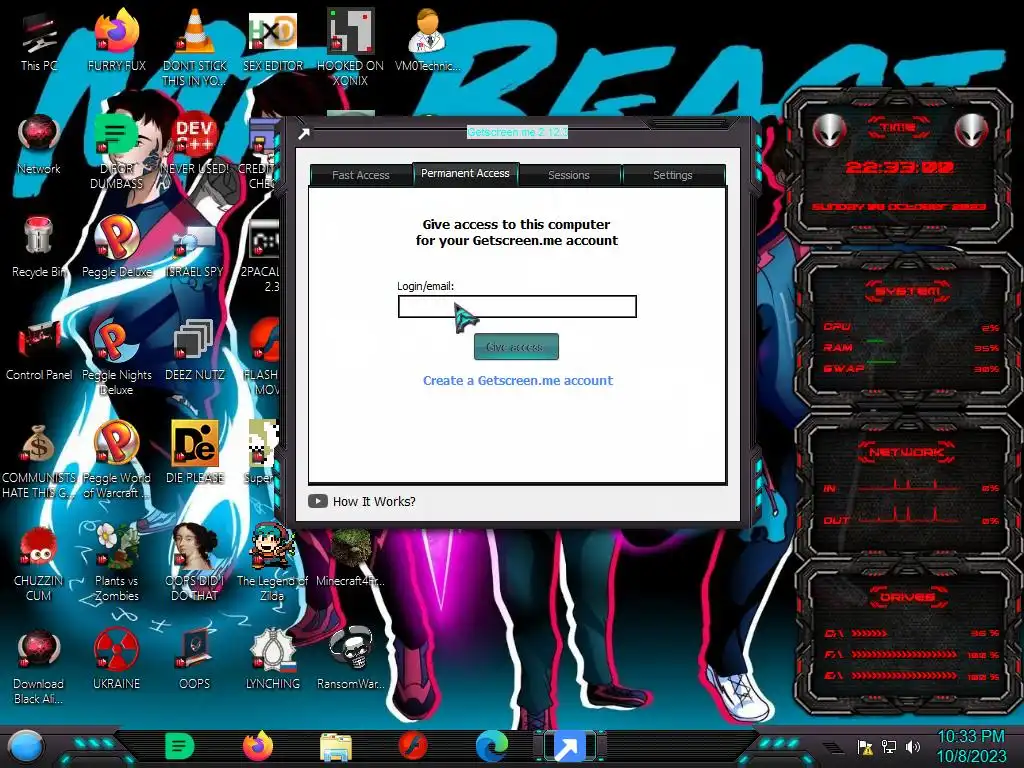Open the HxD SEX EDITOR shortcut

click(273, 42)
